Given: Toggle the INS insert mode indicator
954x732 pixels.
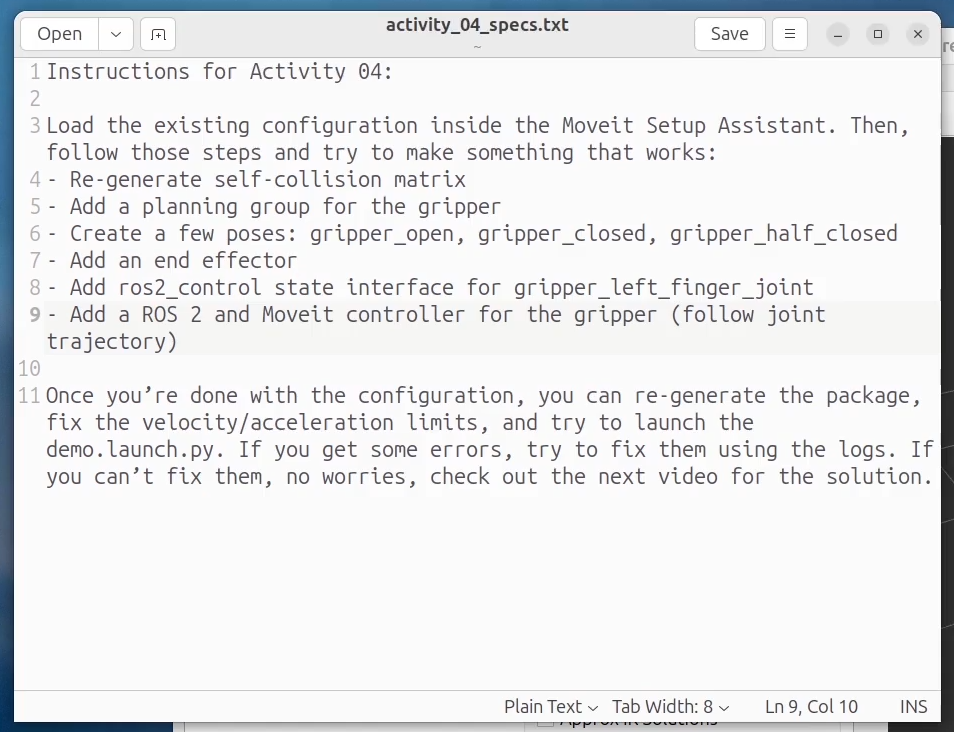Looking at the screenshot, I should [x=913, y=706].
